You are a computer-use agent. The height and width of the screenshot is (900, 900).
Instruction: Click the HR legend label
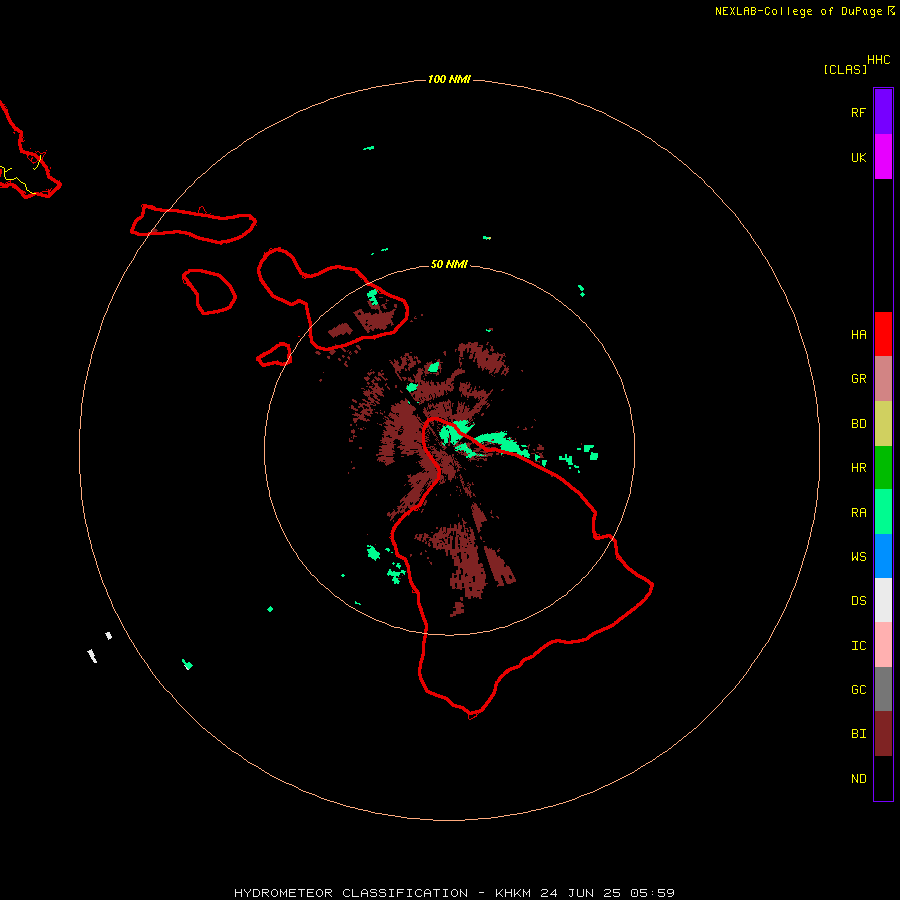pos(858,468)
